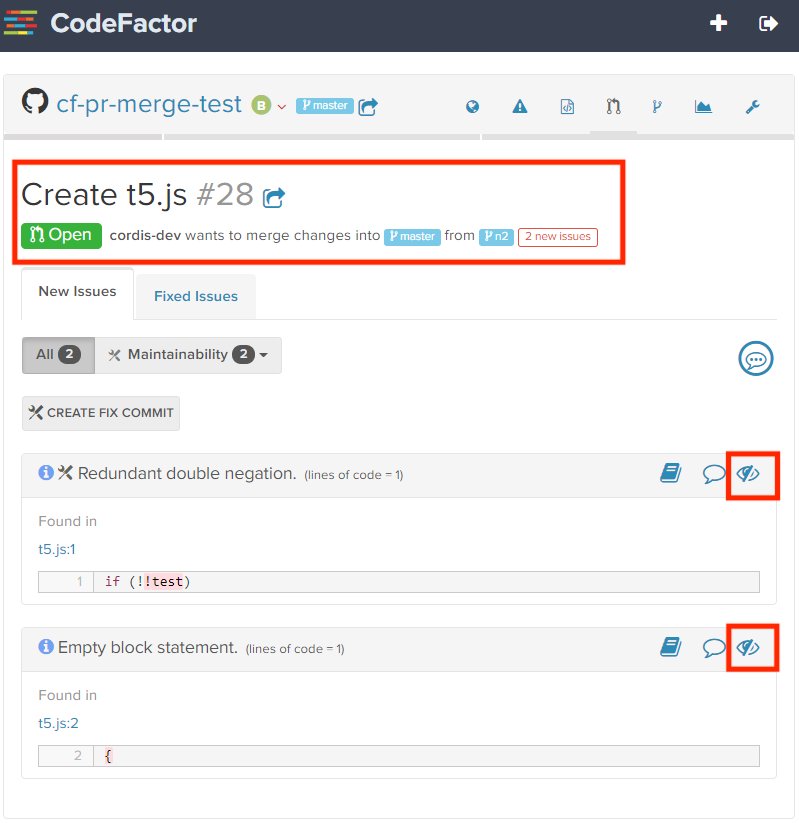Open the Issues warning triangle icon
Screen dimensions: 799x823
pos(519,107)
